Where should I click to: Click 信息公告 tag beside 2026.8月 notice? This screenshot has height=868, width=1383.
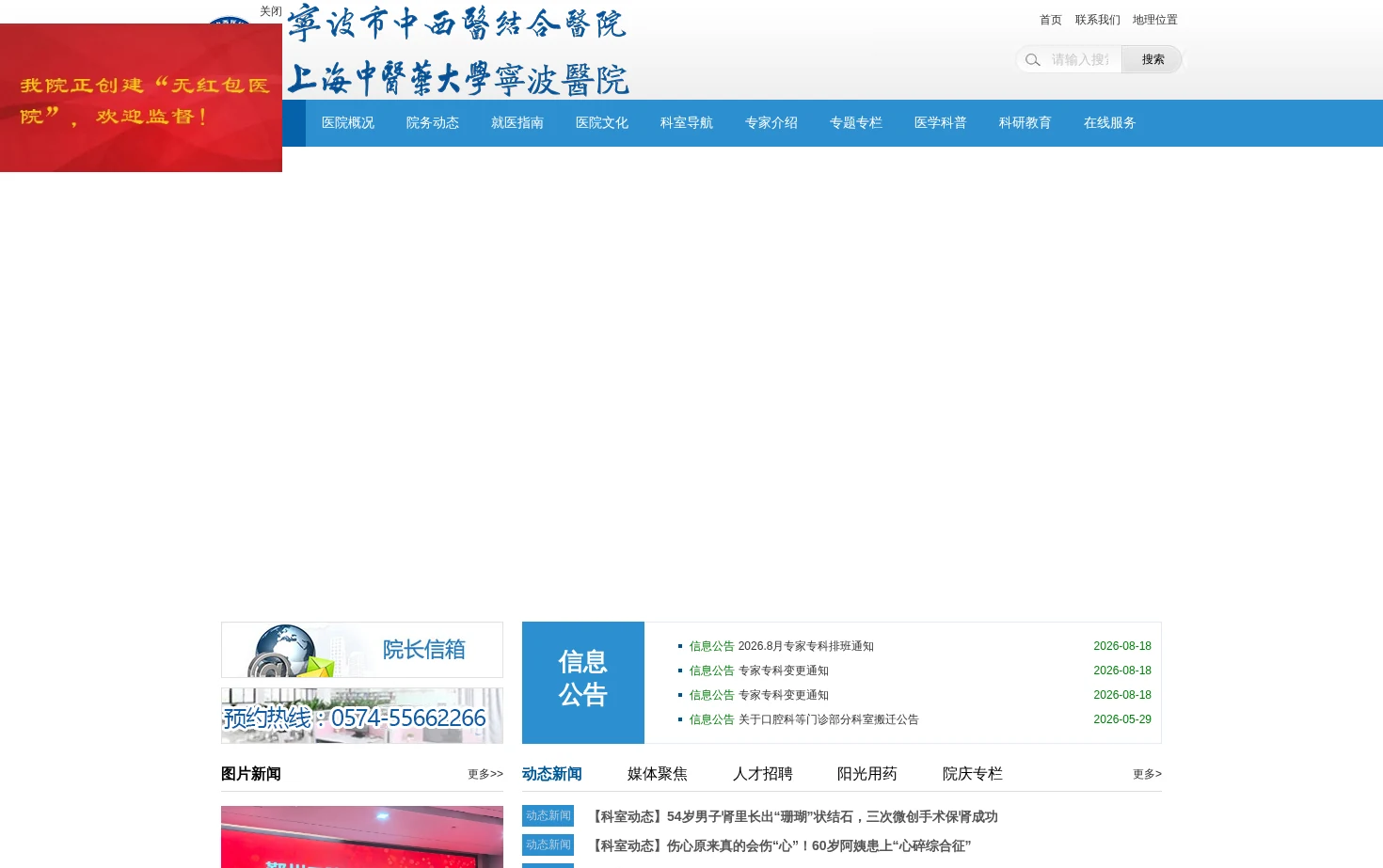point(711,646)
